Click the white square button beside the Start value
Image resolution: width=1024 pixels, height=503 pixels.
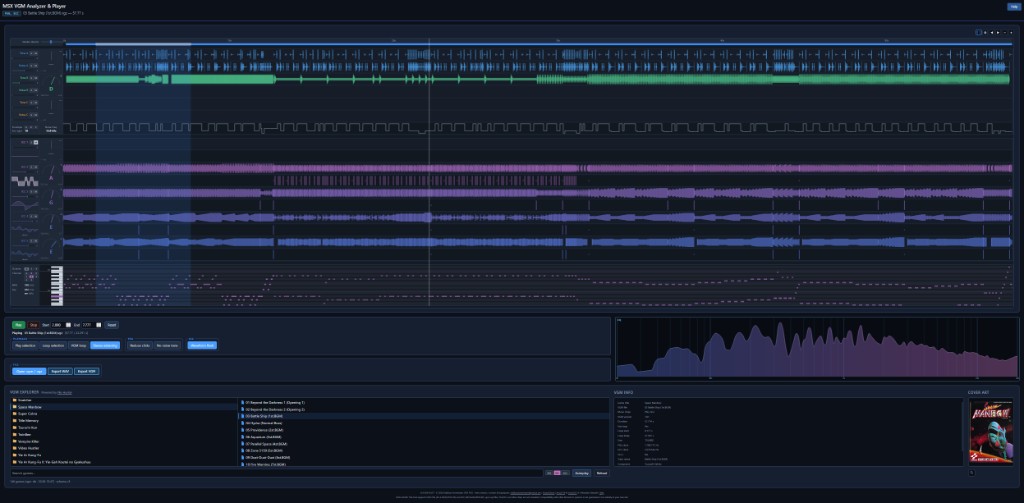tap(68, 325)
